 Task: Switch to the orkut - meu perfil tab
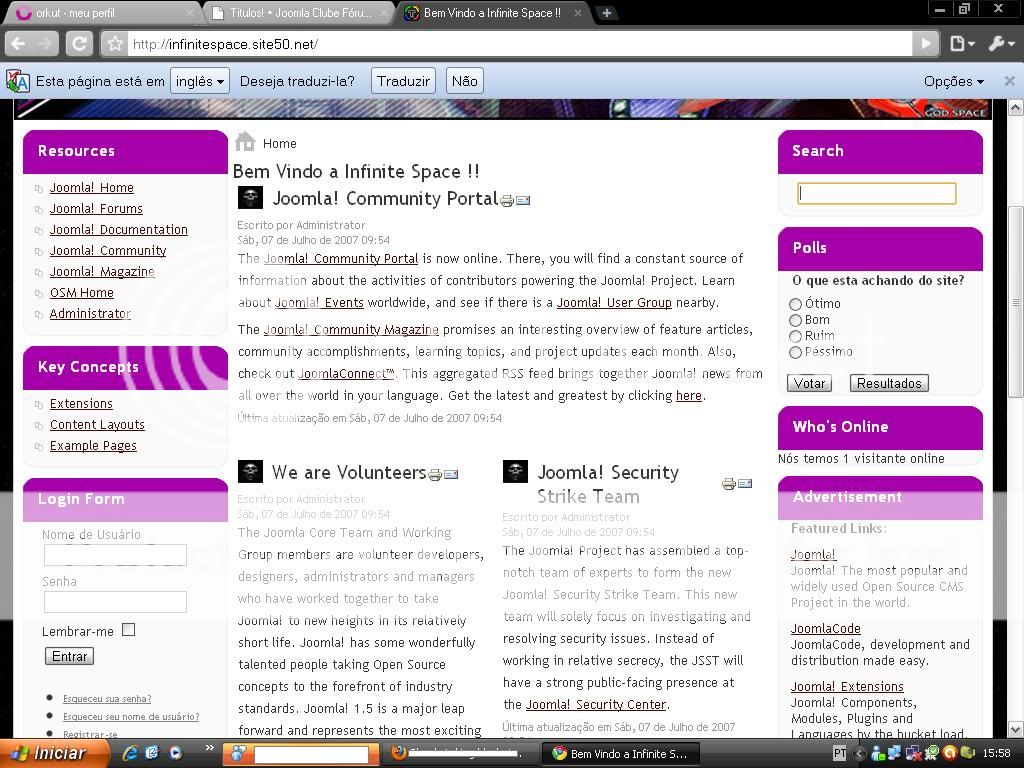100,13
